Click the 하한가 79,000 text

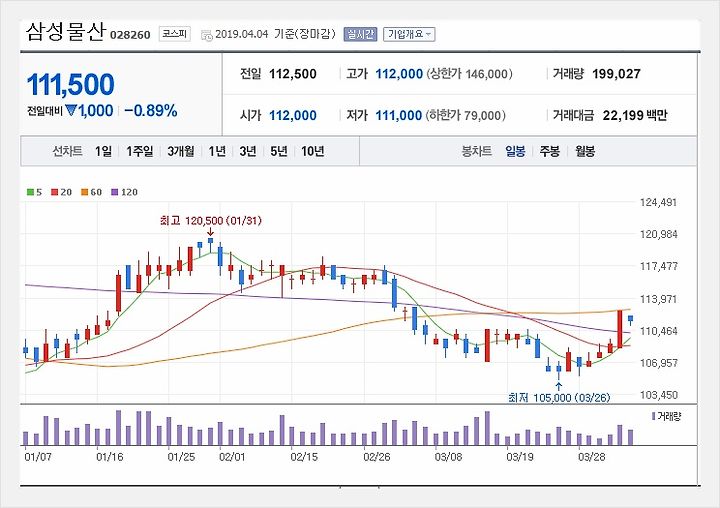[466, 115]
